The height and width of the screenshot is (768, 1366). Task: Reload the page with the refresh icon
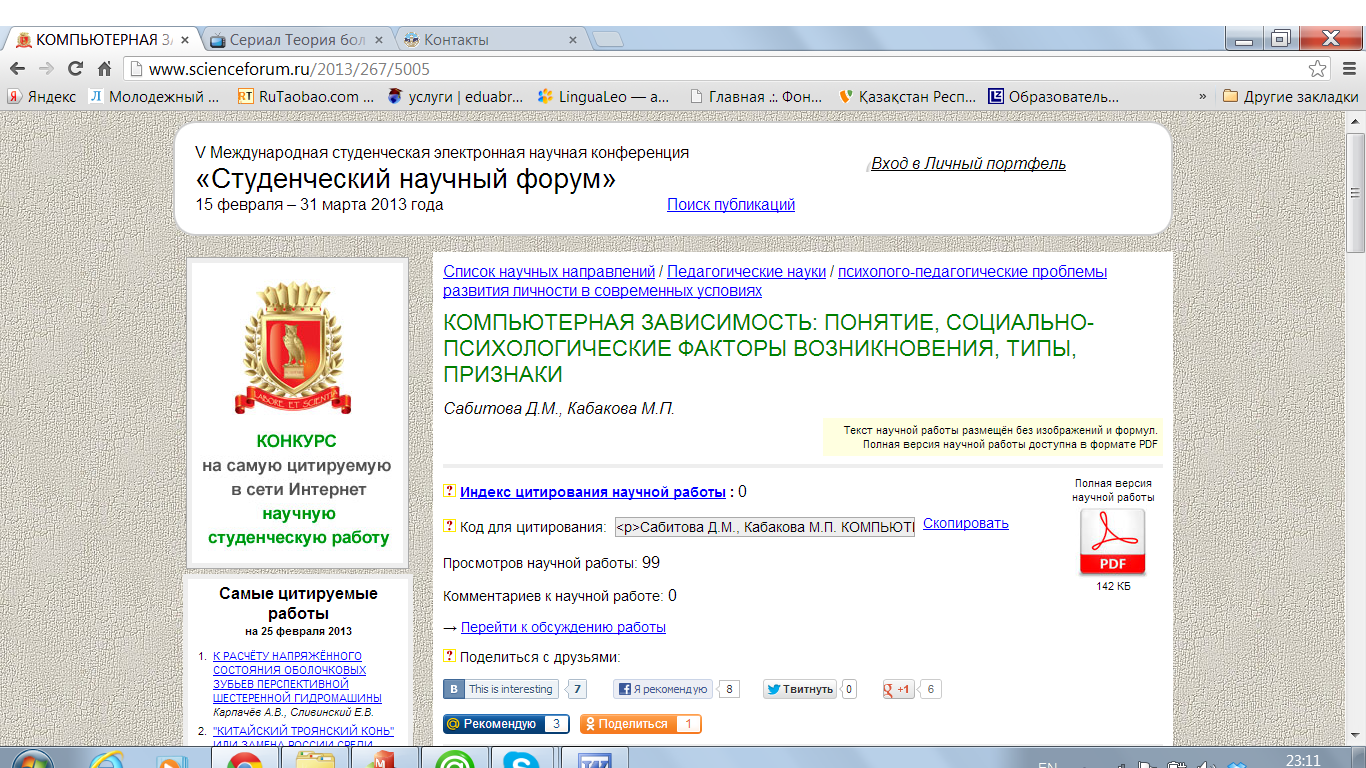(x=75, y=69)
